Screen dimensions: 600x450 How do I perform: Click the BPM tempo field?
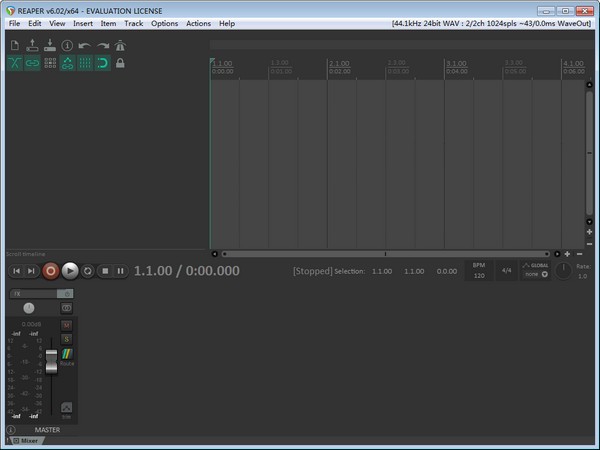(x=478, y=270)
